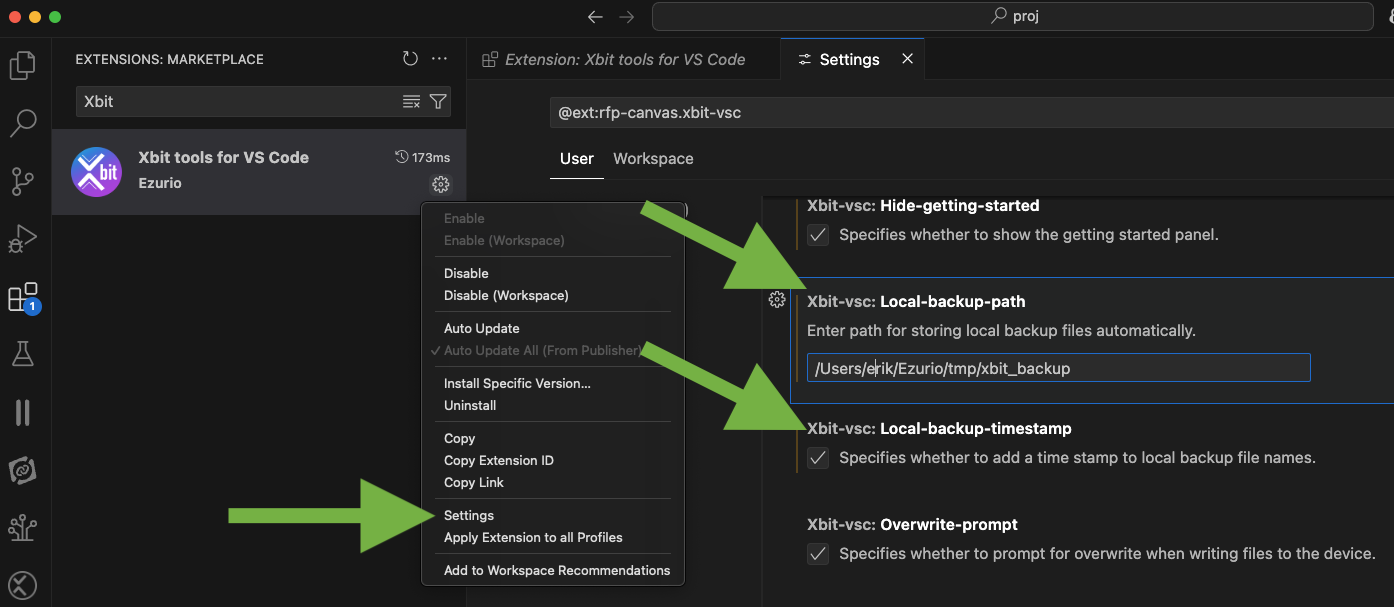
Task: Switch to Extension: Xbit tools tab
Action: [623, 59]
